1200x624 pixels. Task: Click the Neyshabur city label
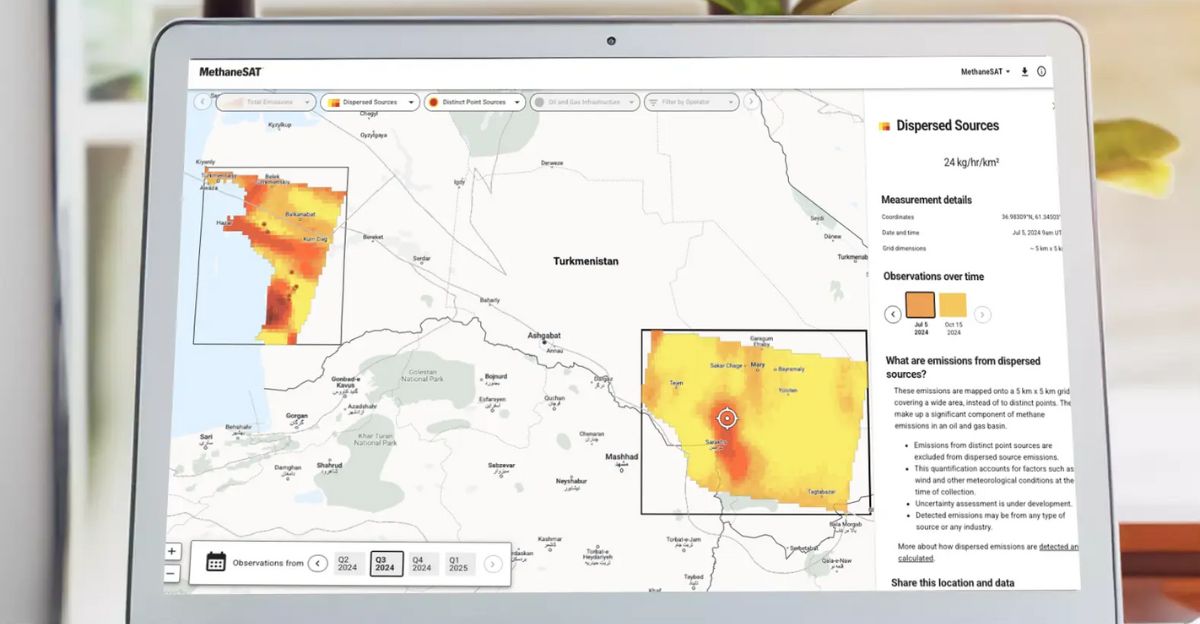pos(571,481)
